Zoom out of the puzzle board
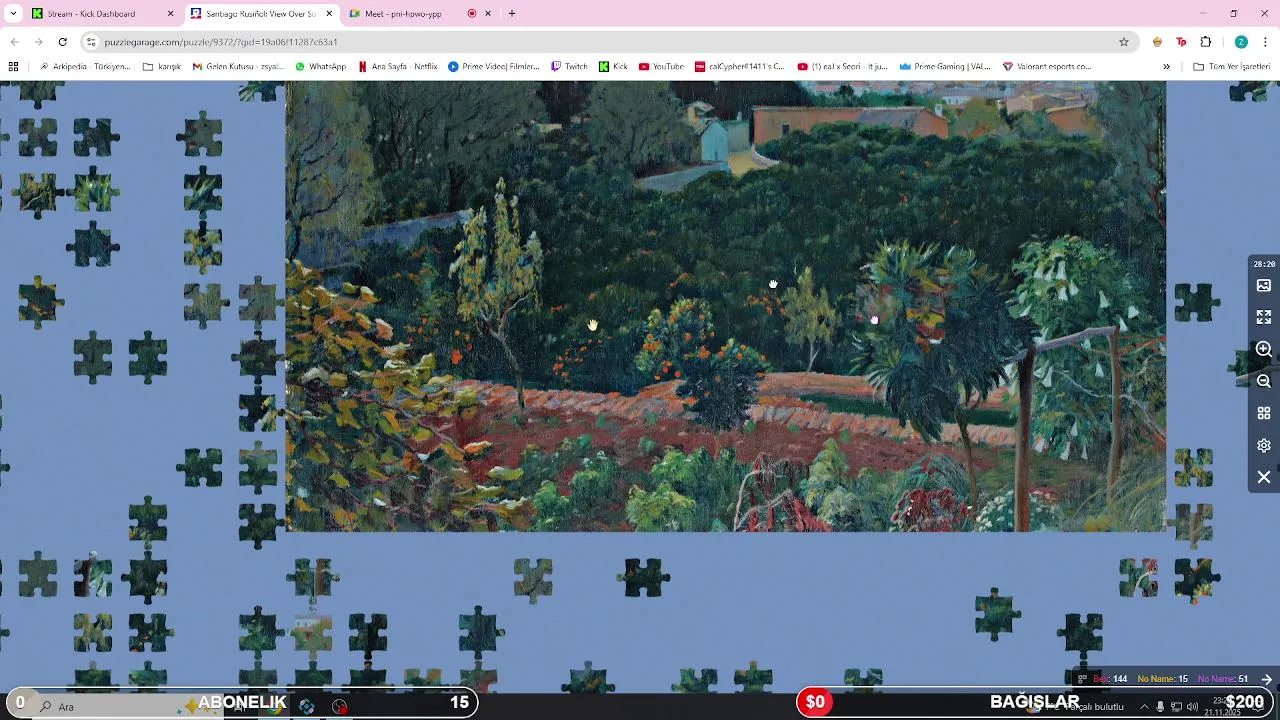The width and height of the screenshot is (1280, 720). point(1264,381)
